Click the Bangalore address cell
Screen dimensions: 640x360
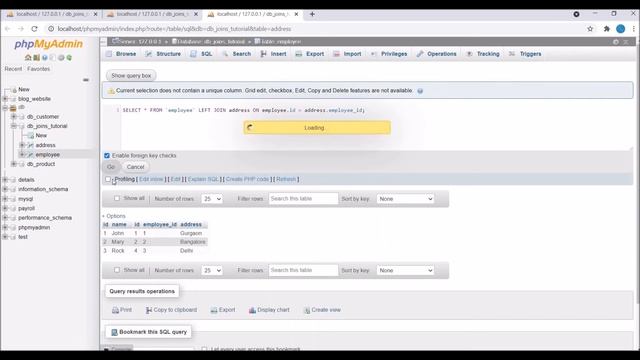[x=193, y=242]
